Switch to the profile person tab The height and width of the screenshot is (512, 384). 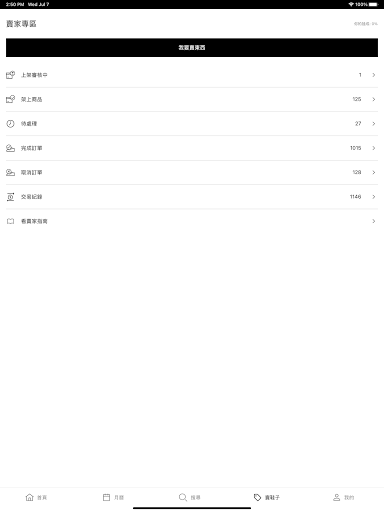pos(343,497)
